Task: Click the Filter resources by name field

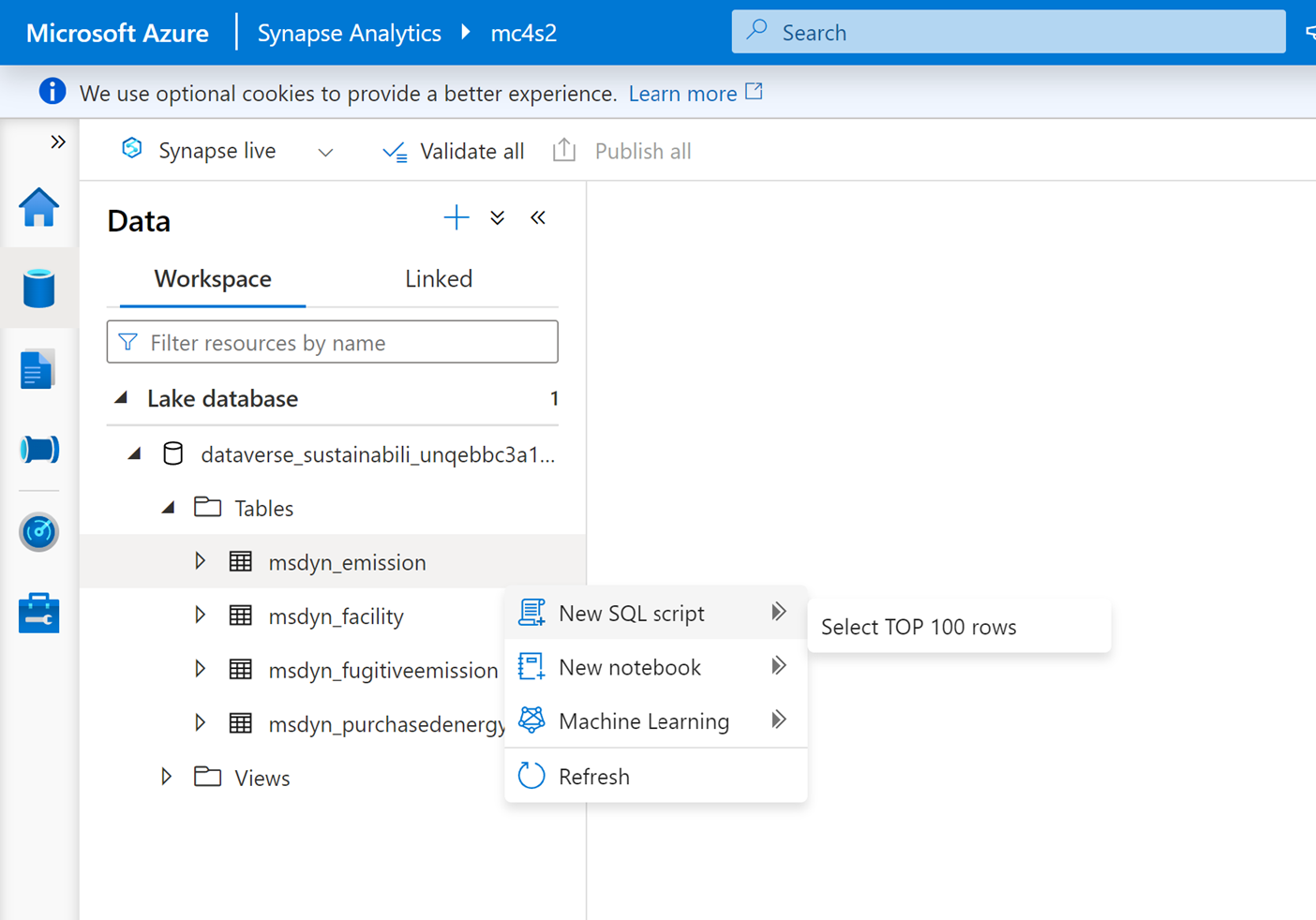Action: pyautogui.click(x=333, y=342)
